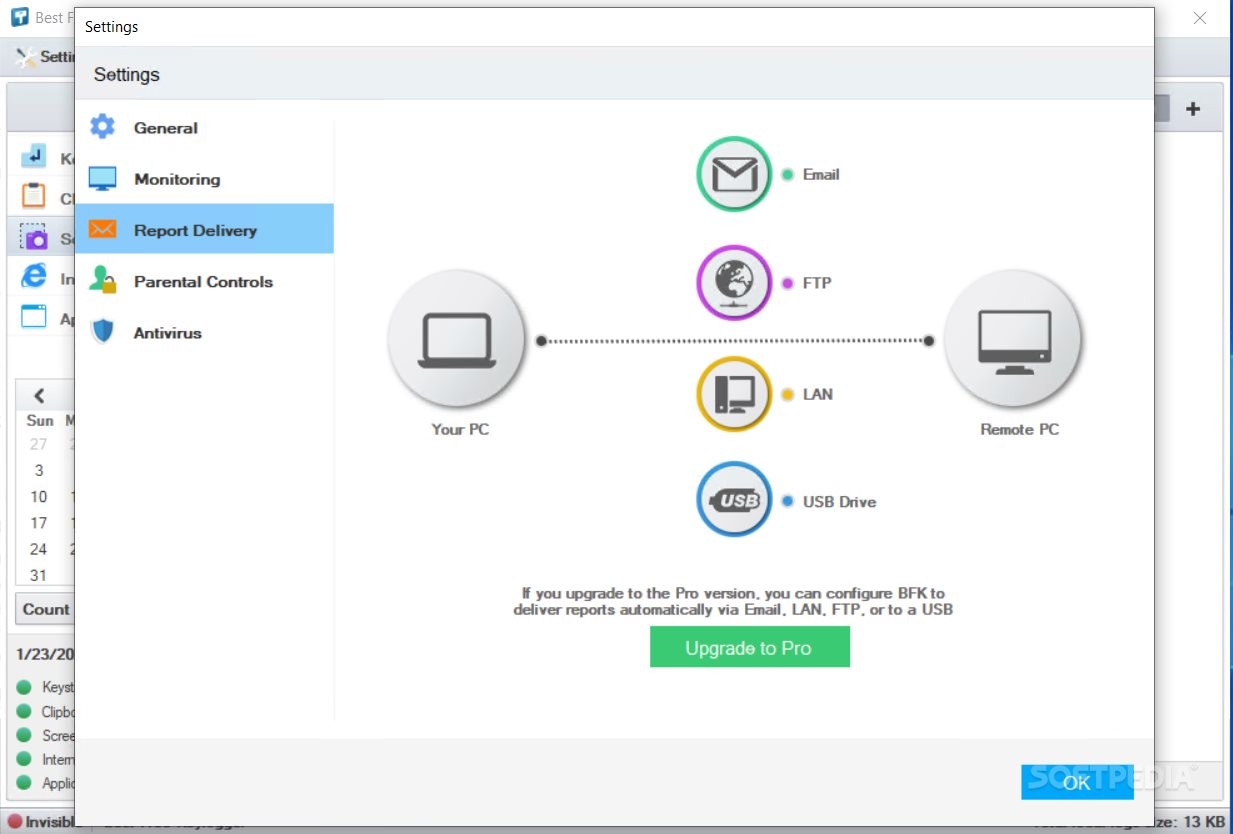The width and height of the screenshot is (1233, 834).
Task: Click the Your PC laptop icon
Action: tap(457, 341)
